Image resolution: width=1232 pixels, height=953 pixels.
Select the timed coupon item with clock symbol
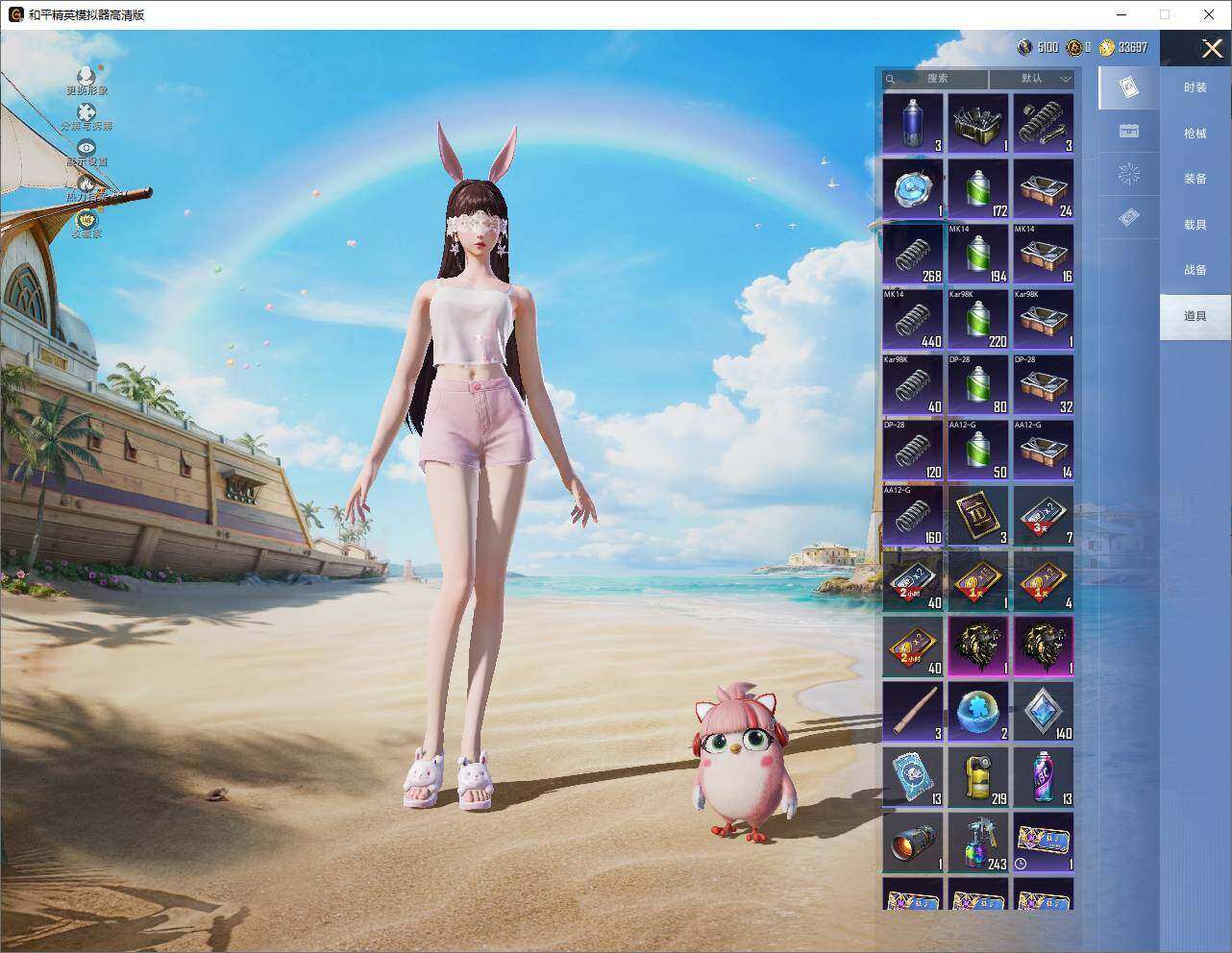[x=1044, y=843]
